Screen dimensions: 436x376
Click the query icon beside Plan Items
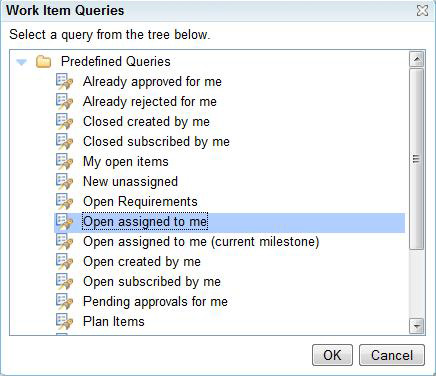click(x=64, y=322)
